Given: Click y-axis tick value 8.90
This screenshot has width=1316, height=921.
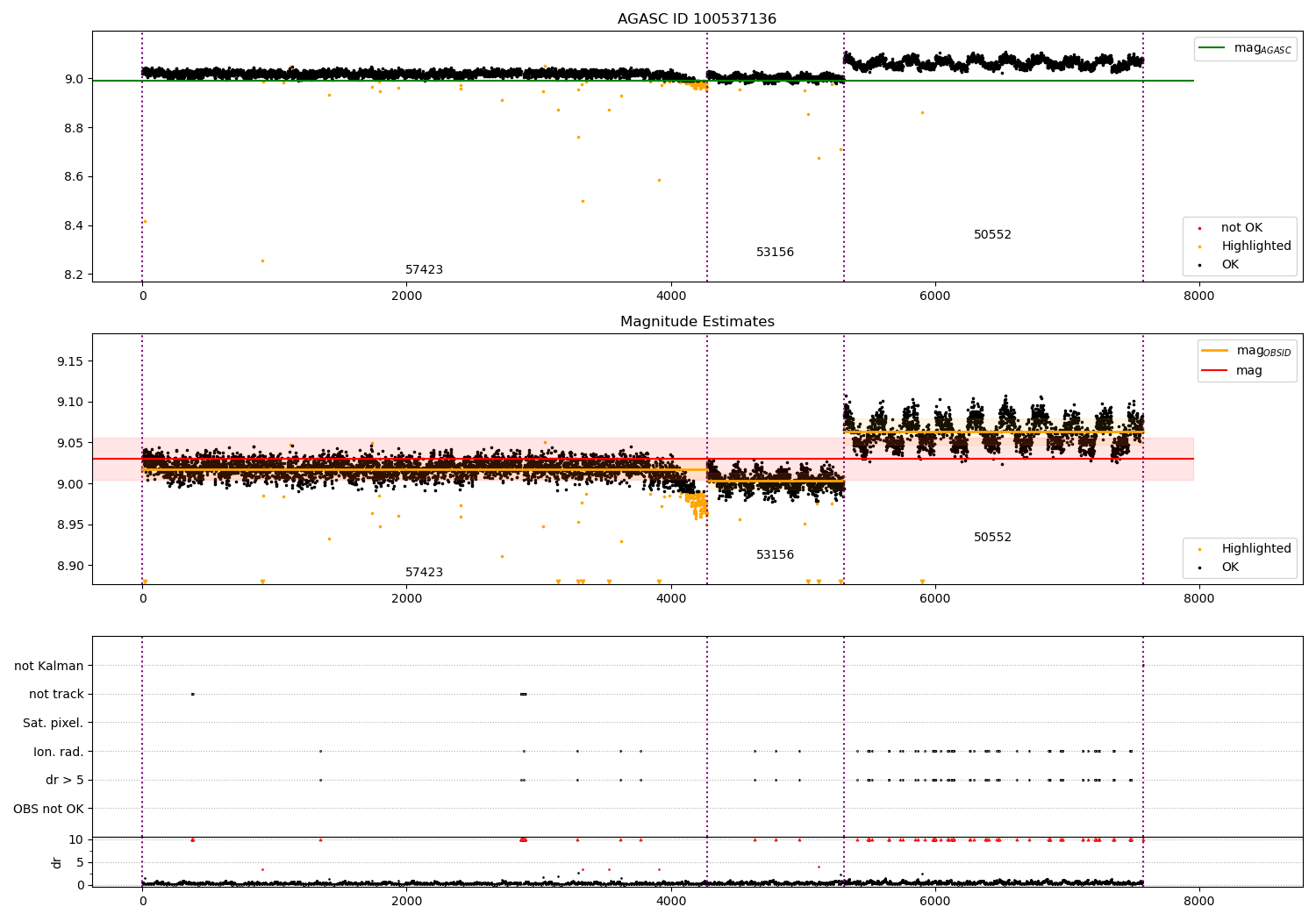Looking at the screenshot, I should (69, 566).
